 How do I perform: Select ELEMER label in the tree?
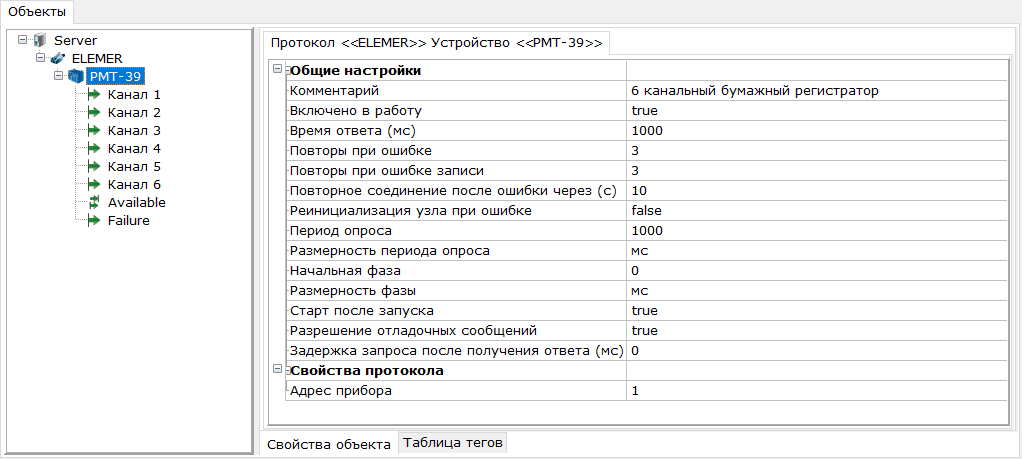[96, 58]
